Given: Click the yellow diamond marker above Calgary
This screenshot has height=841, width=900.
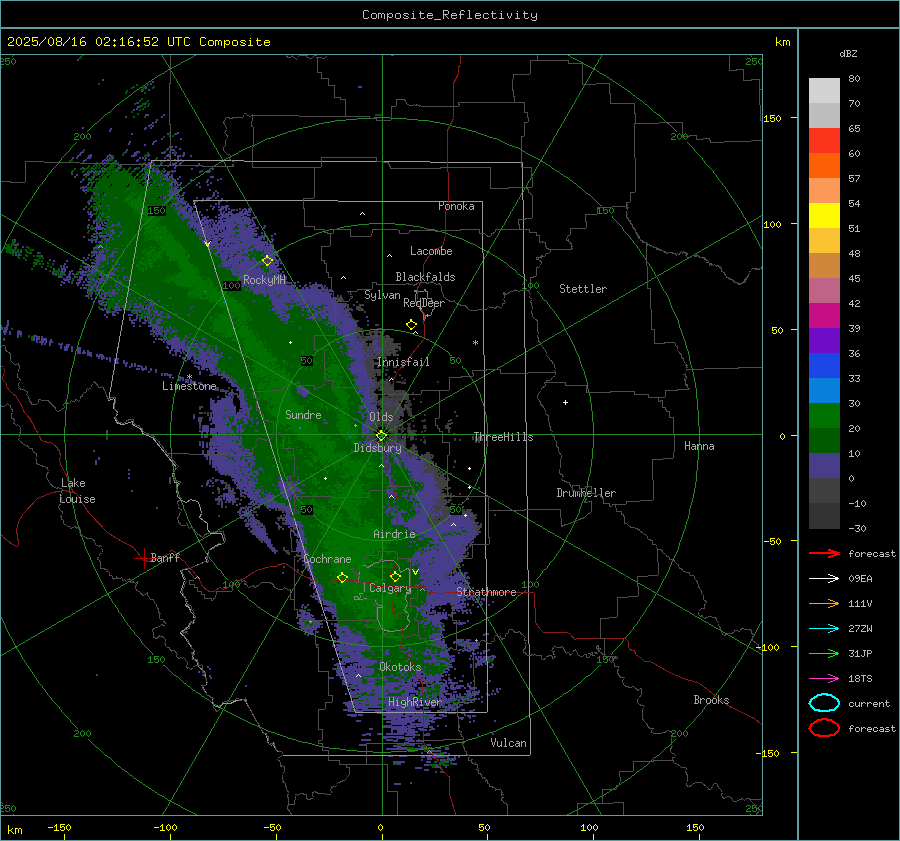Looking at the screenshot, I should coord(395,576).
